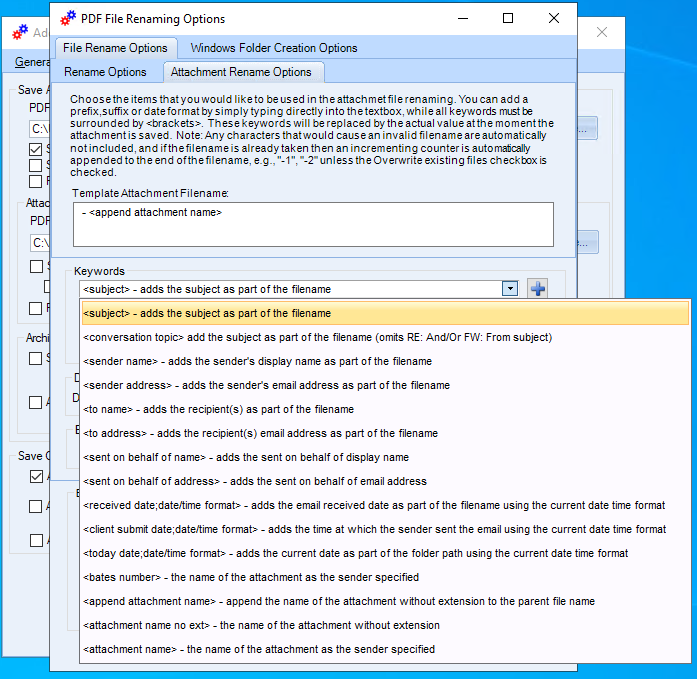Choose <client submit date;date/time format> entry
This screenshot has height=679, width=697.
pyautogui.click(x=385, y=529)
